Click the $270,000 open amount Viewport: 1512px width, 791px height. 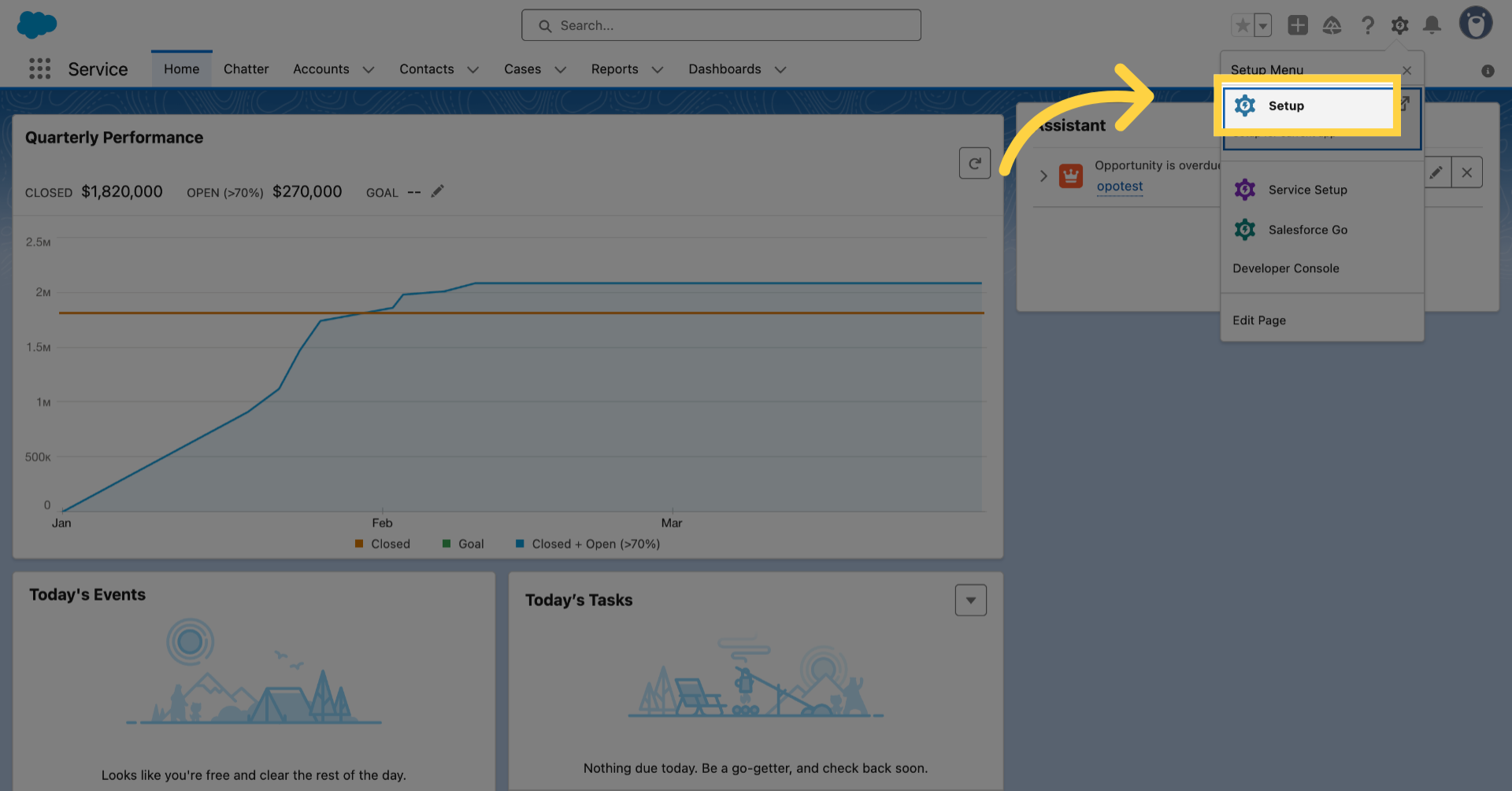pyautogui.click(x=307, y=192)
